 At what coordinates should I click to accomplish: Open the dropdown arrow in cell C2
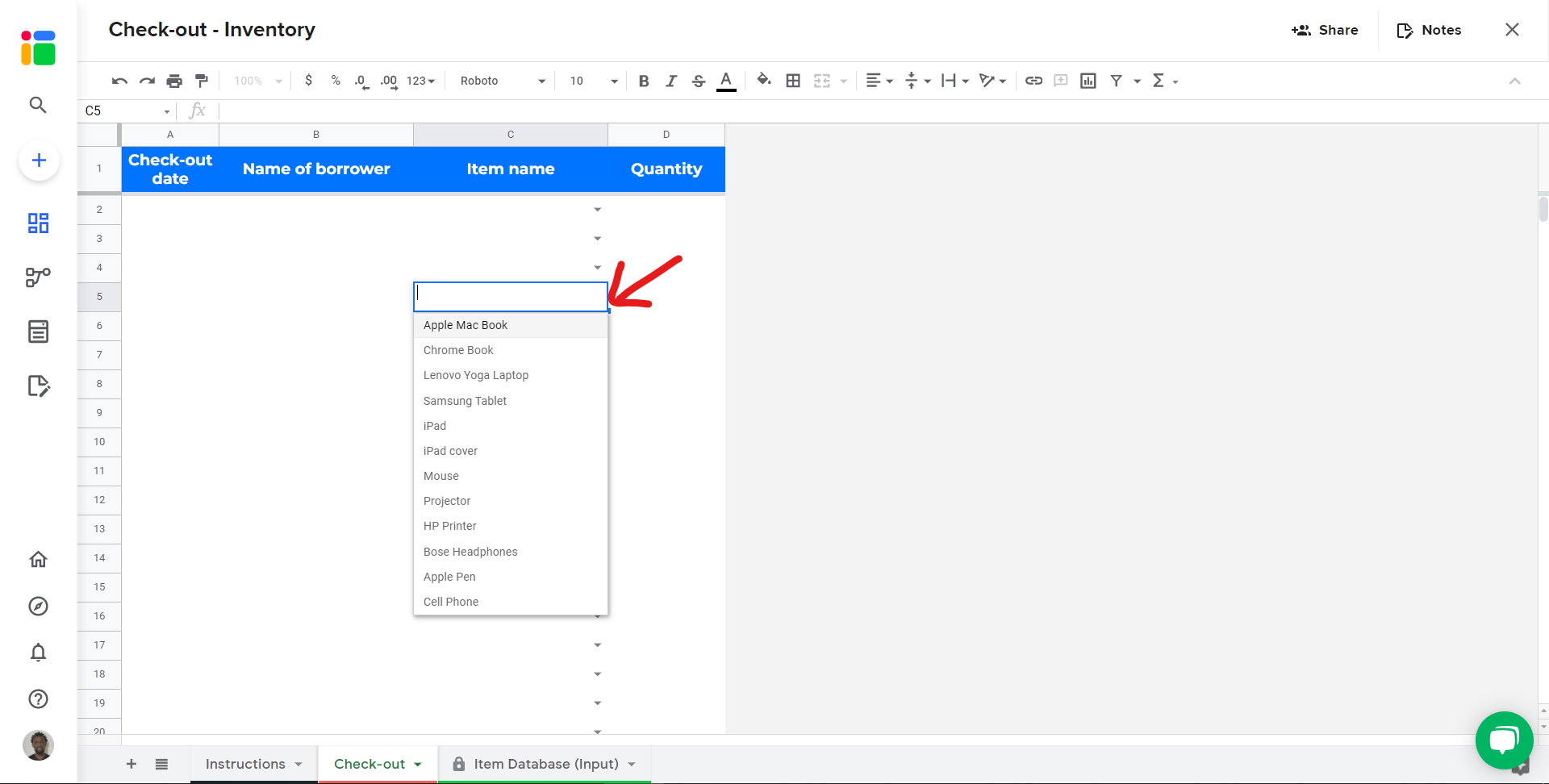(x=598, y=210)
